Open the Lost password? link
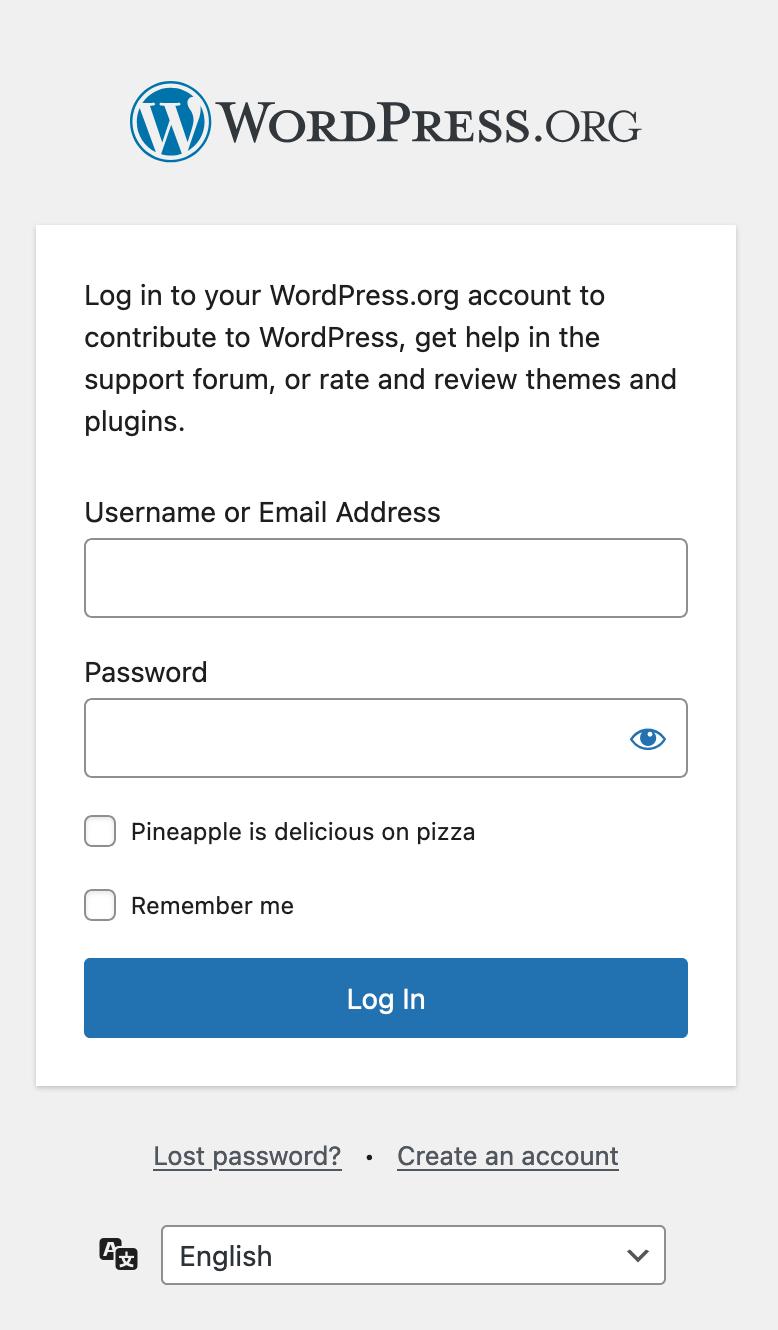 click(x=247, y=1156)
